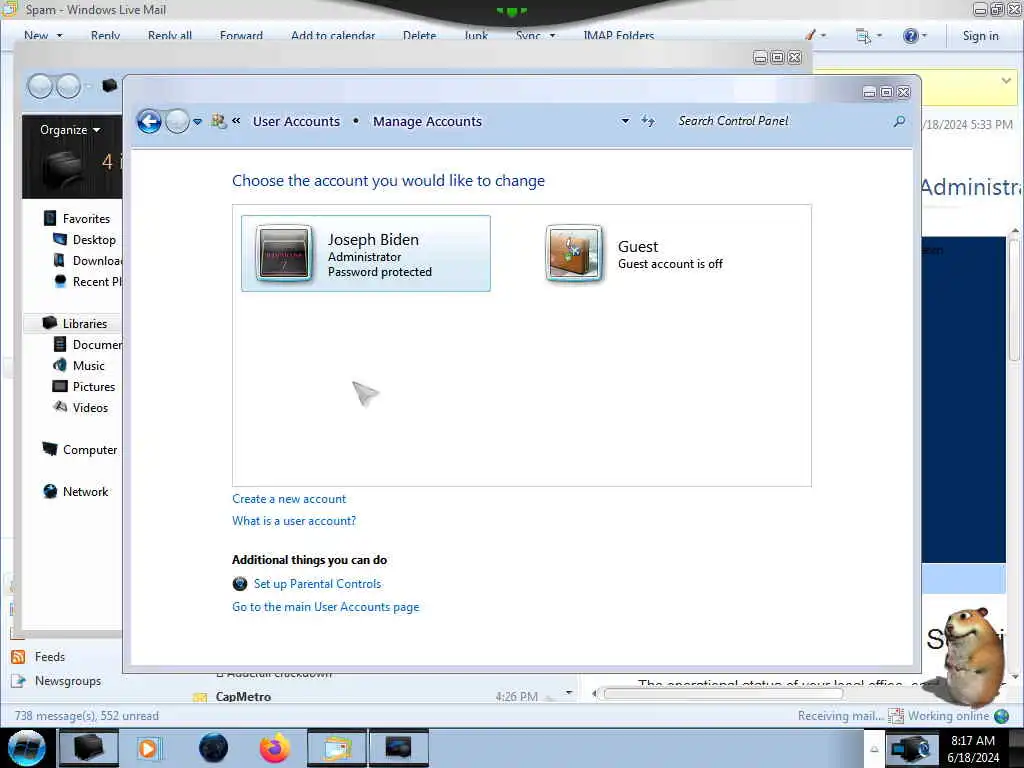Go back using the Control Panel back arrow
The width and height of the screenshot is (1024, 768).
click(149, 121)
